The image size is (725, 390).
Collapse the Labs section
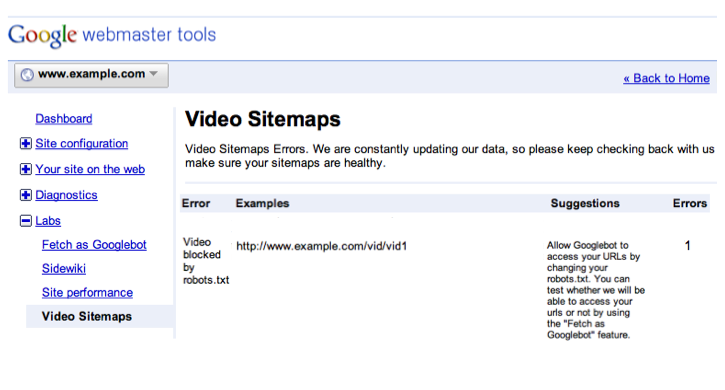[x=26, y=221]
